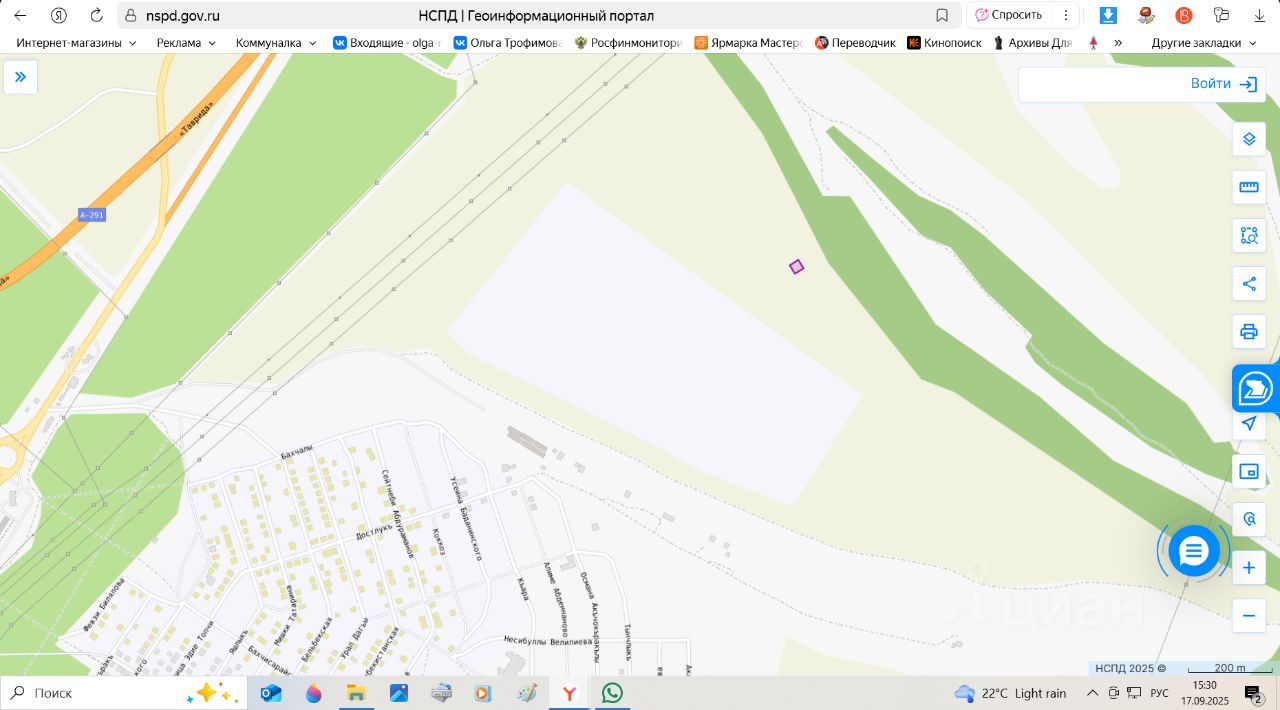Select the ruler measurement tool
The image size is (1280, 710).
1248,187
